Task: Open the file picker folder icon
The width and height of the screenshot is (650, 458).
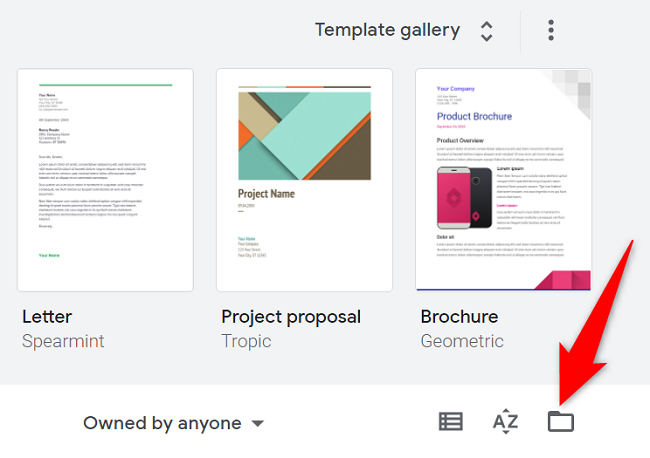Action: [x=561, y=422]
